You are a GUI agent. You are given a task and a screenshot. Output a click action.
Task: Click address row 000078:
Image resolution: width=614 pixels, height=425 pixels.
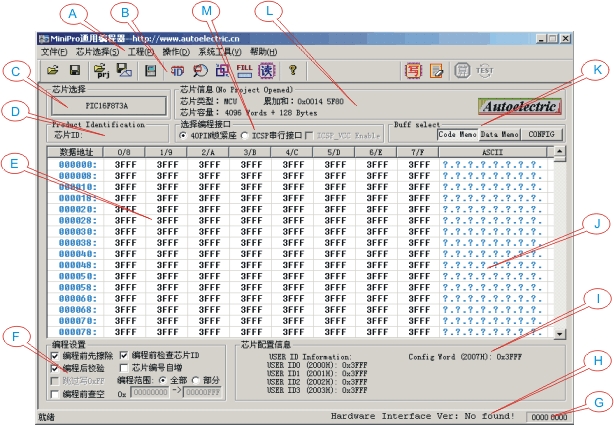tap(78, 332)
